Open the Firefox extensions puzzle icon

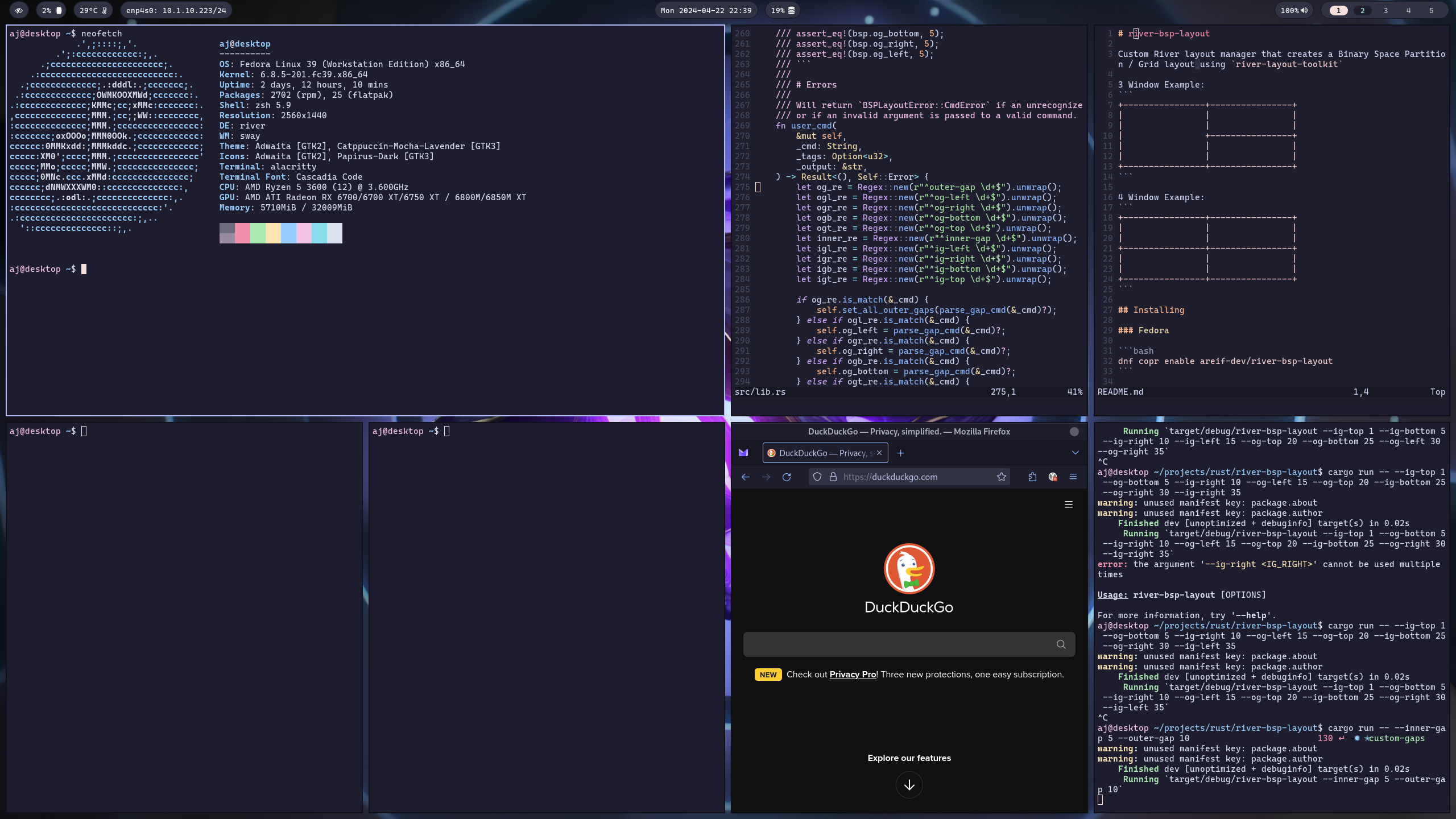[1032, 477]
